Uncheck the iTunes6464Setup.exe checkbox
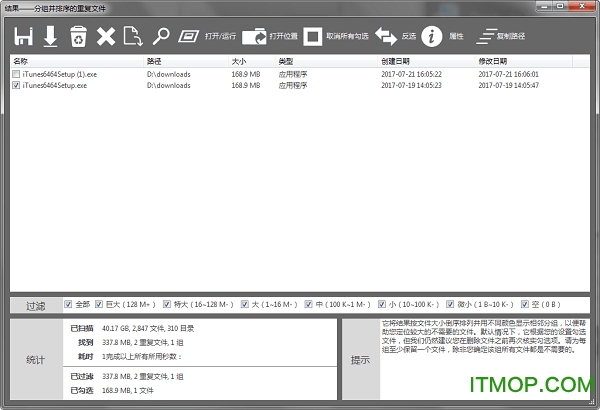The width and height of the screenshot is (600, 410). point(16,85)
